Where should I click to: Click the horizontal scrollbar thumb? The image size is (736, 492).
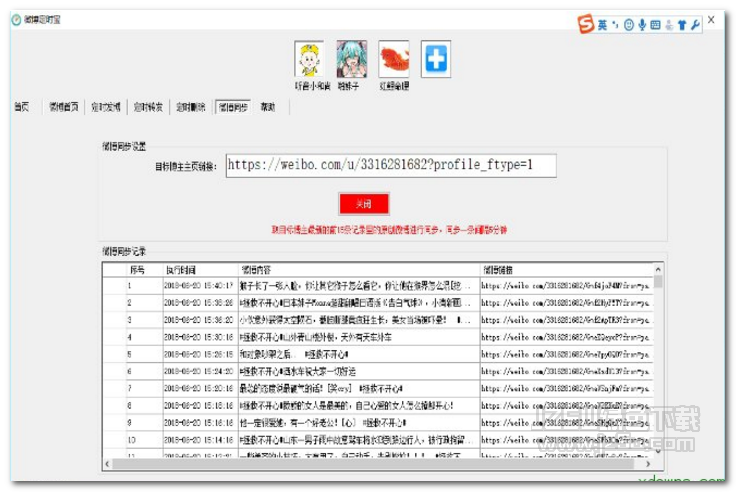pyautogui.click(x=373, y=464)
